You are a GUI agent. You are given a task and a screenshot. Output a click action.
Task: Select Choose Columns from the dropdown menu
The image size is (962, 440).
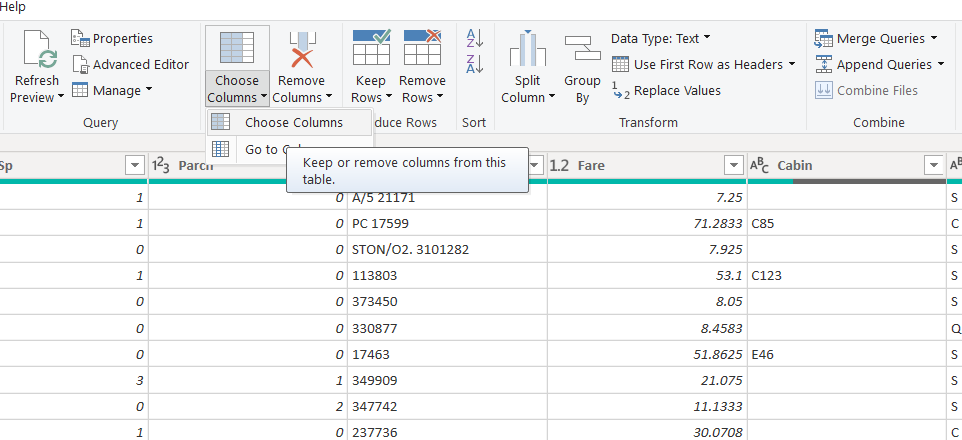click(x=293, y=122)
